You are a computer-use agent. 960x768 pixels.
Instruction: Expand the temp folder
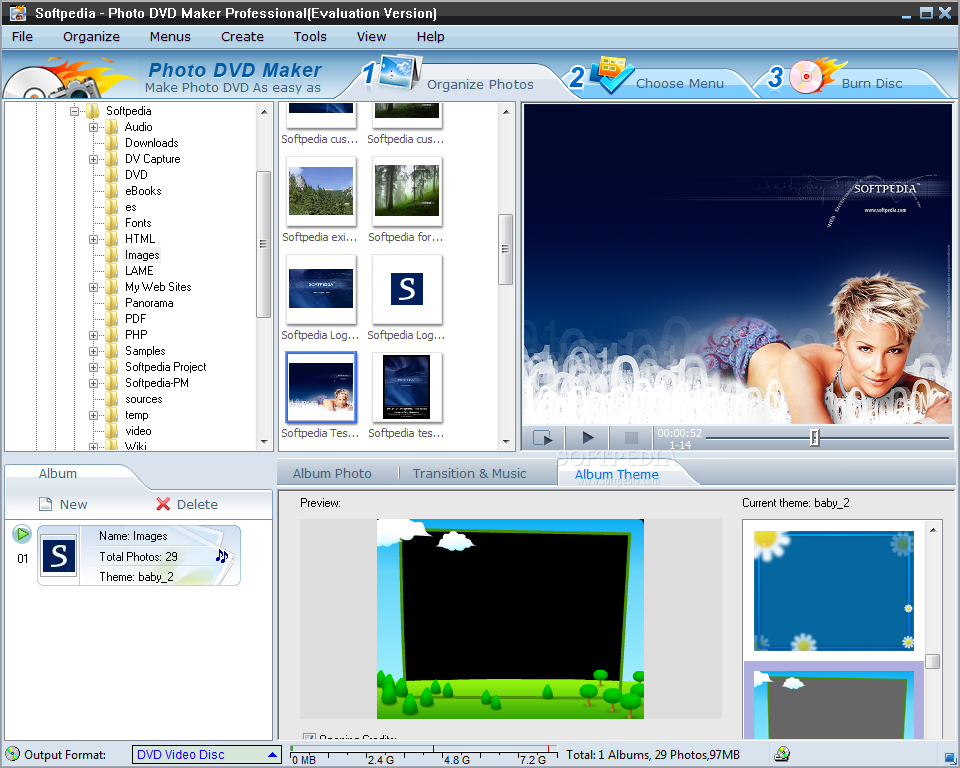[x=93, y=415]
